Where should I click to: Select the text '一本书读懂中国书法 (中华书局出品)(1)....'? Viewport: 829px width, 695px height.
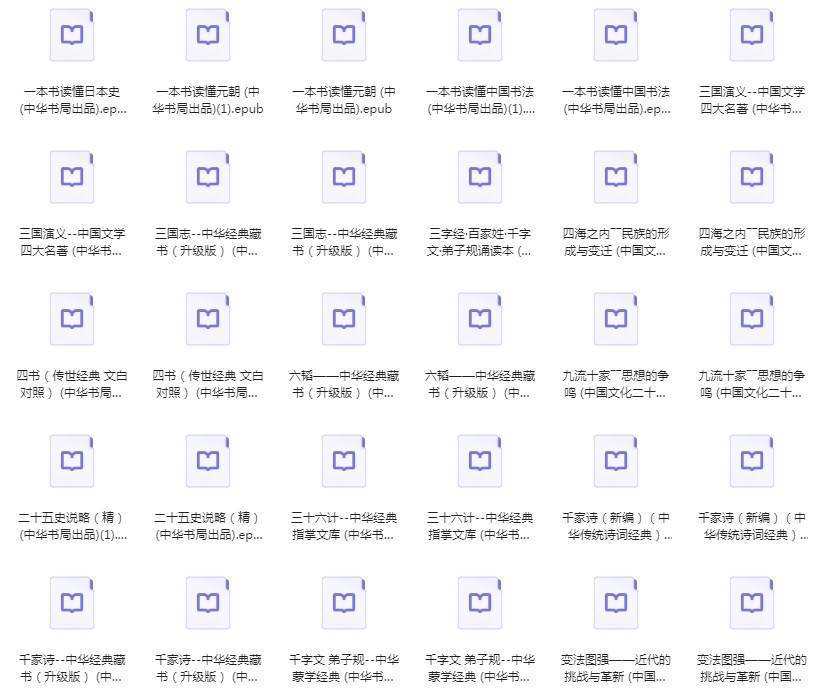(x=481, y=100)
